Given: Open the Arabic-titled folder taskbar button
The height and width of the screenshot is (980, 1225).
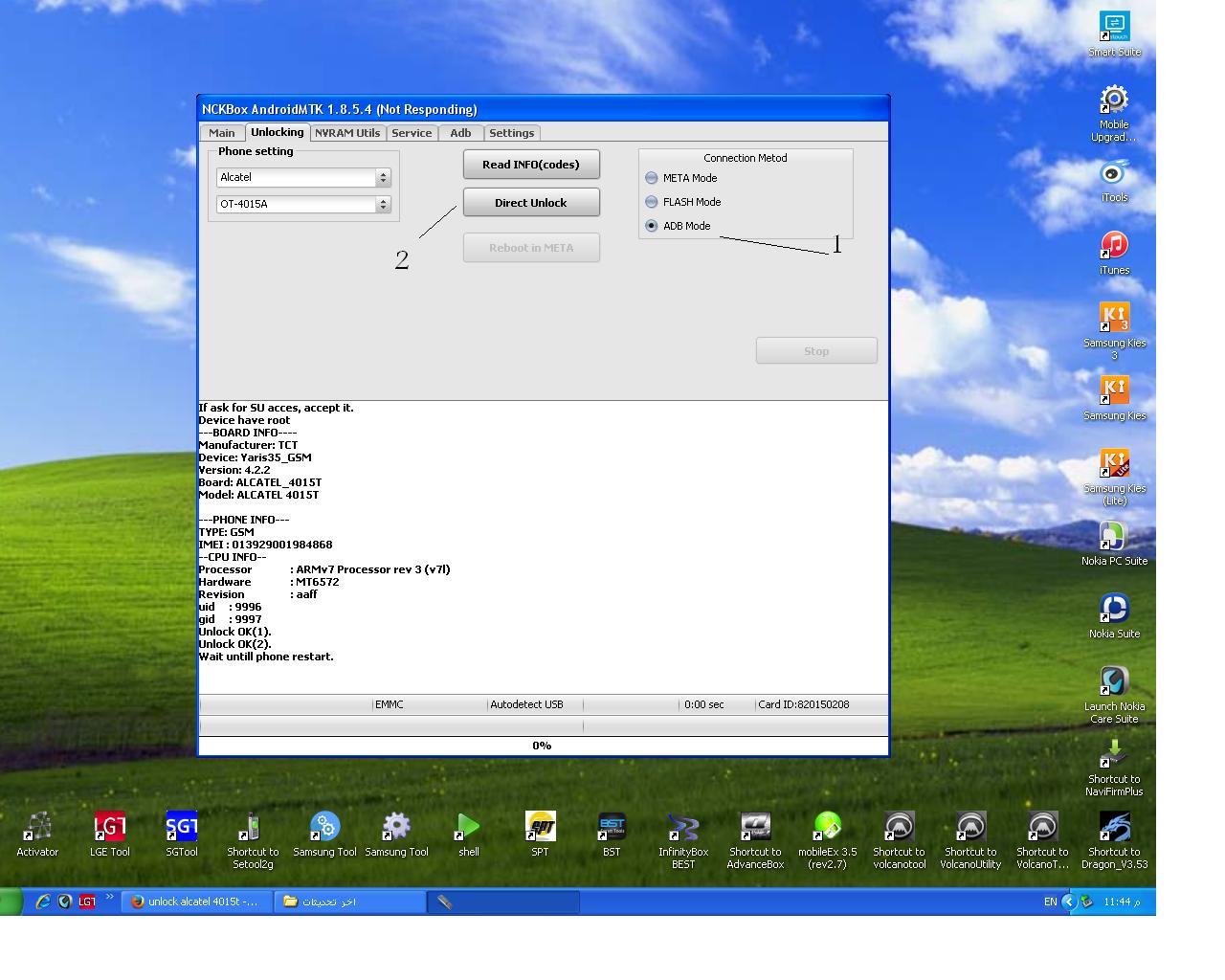Looking at the screenshot, I should coord(350,902).
